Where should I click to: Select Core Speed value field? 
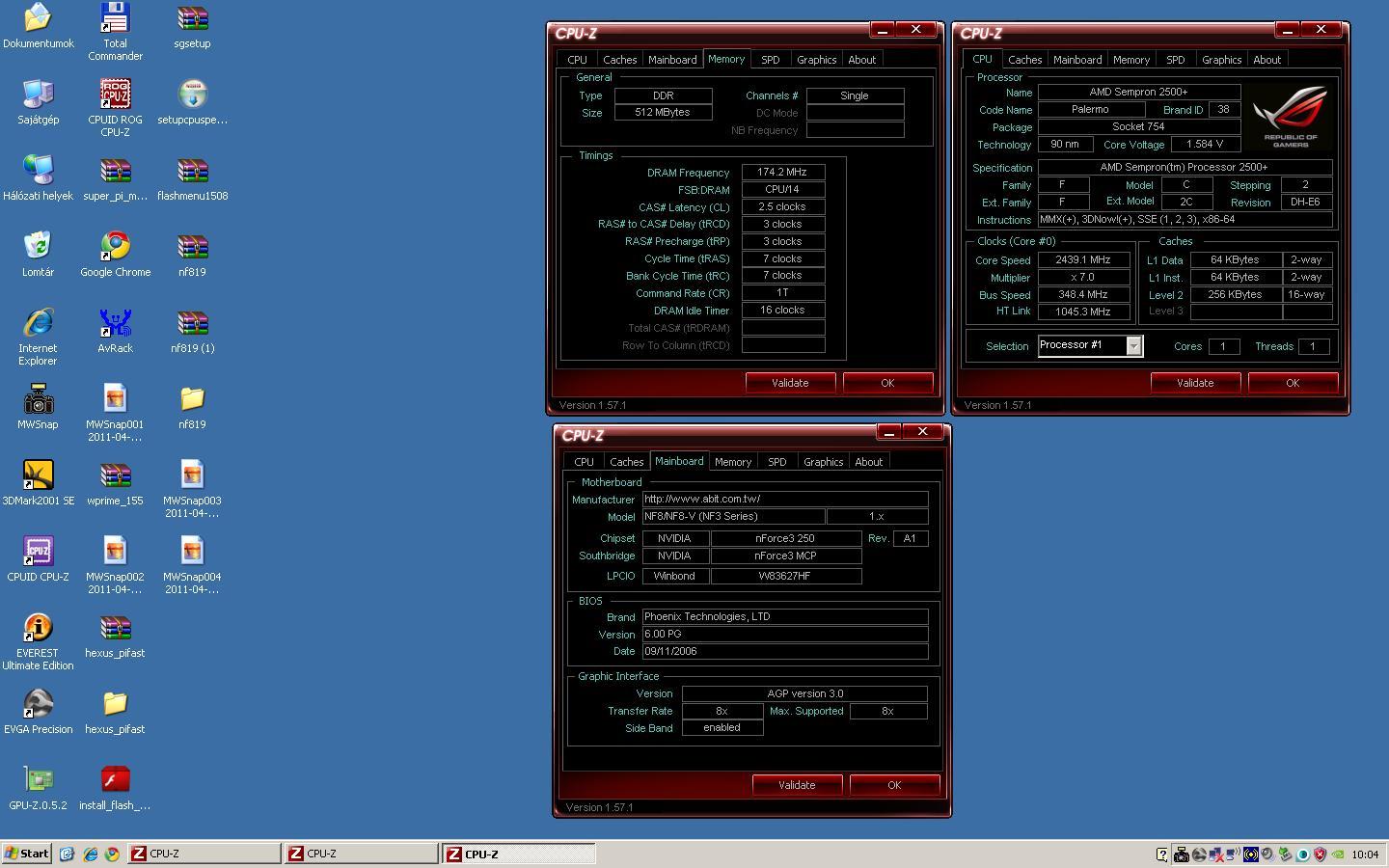tap(1083, 260)
